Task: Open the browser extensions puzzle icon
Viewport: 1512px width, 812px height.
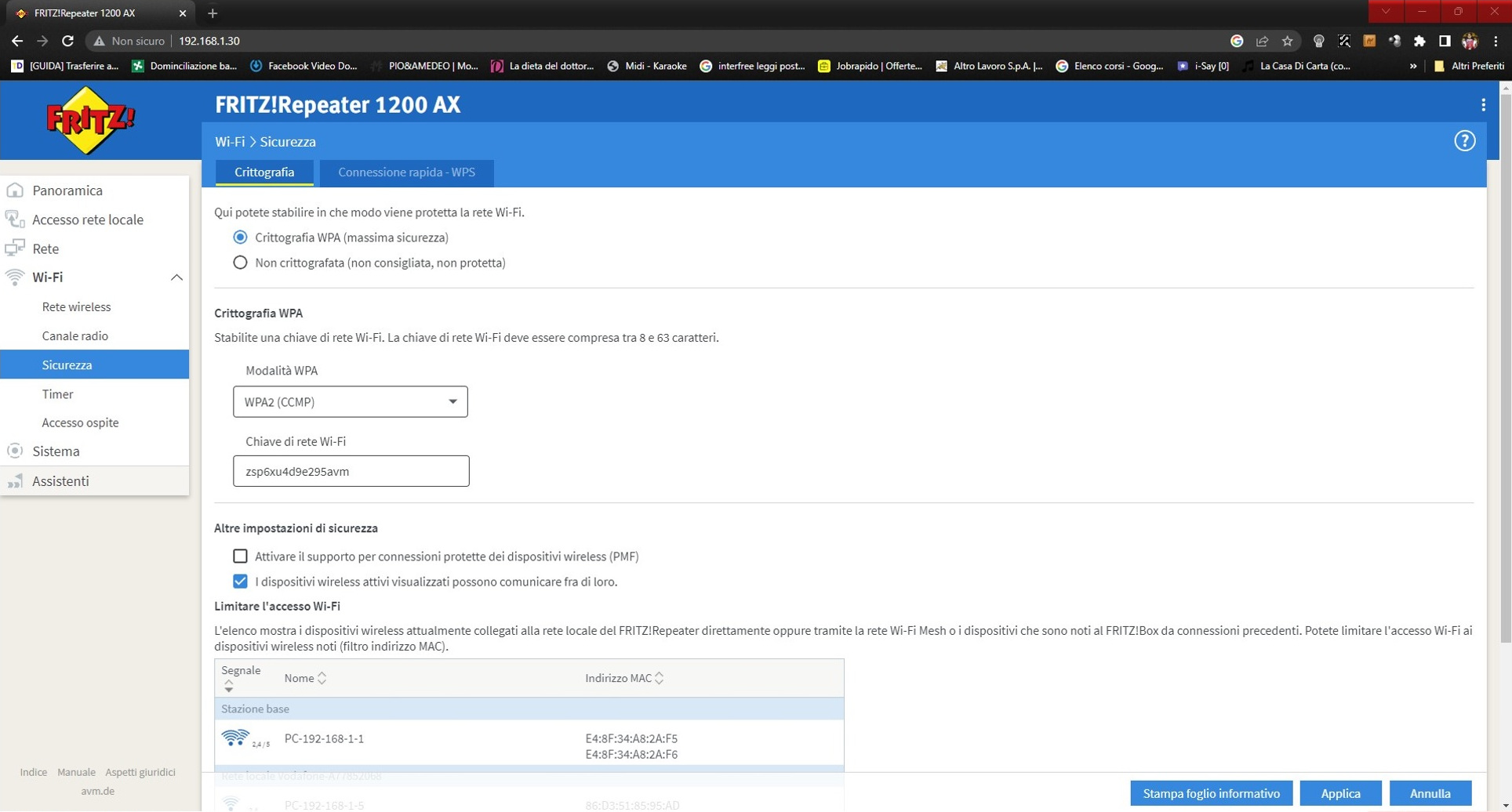Action: click(x=1419, y=41)
